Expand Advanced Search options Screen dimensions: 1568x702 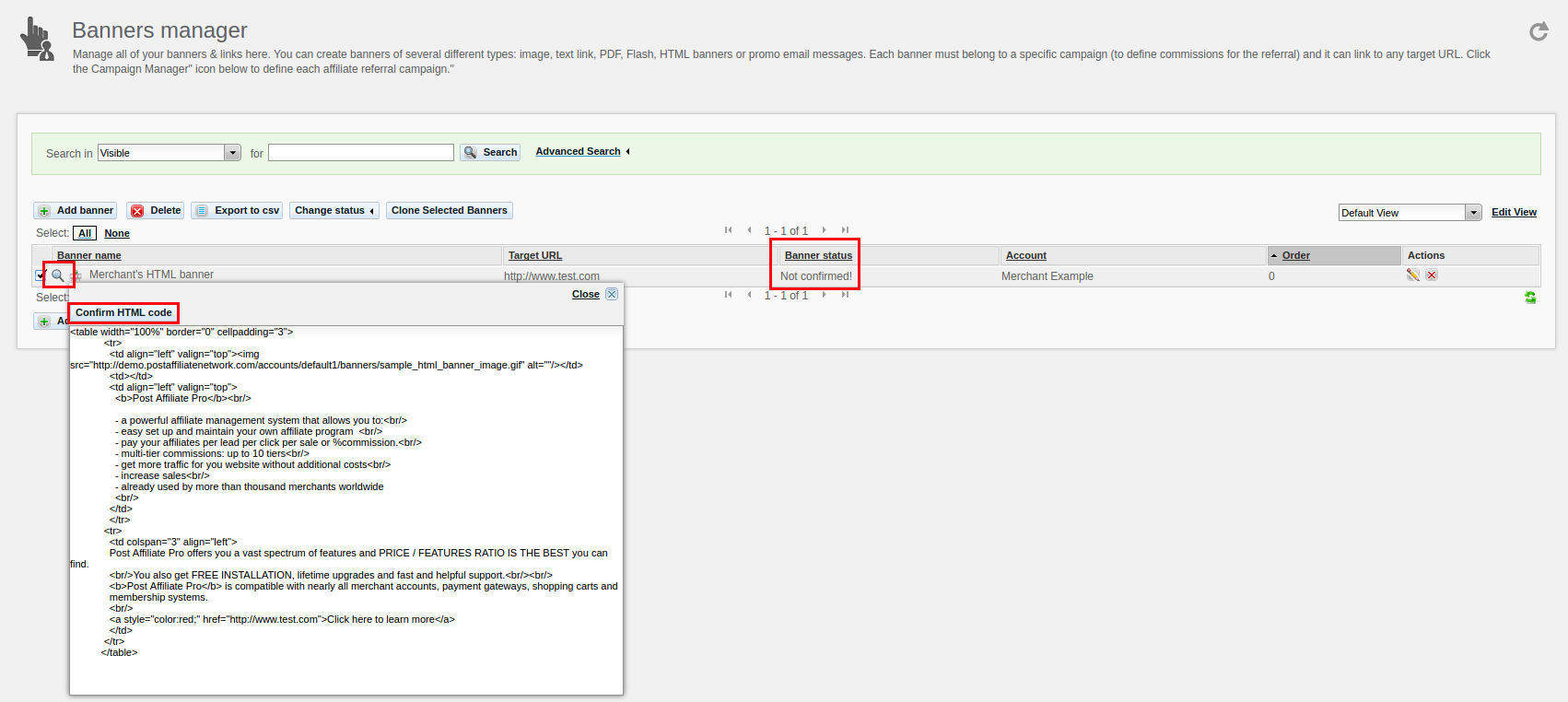(581, 152)
